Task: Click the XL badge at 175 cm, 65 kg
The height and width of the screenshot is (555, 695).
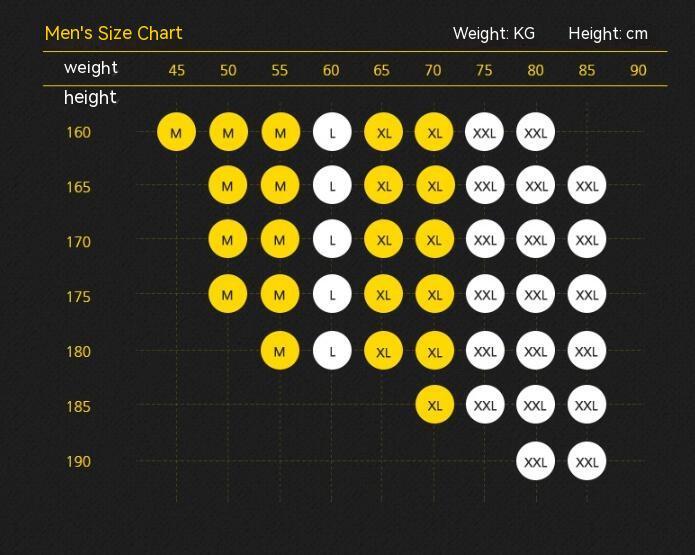Action: tap(383, 295)
